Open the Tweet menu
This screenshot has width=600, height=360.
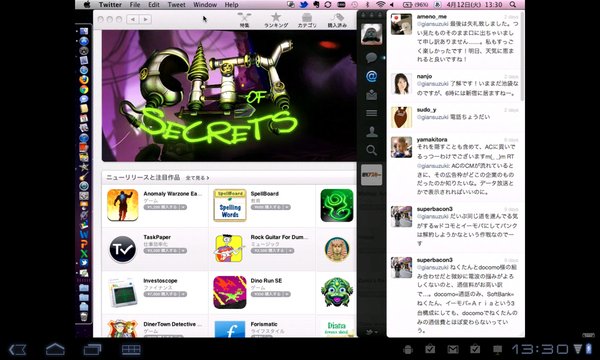[x=176, y=5]
